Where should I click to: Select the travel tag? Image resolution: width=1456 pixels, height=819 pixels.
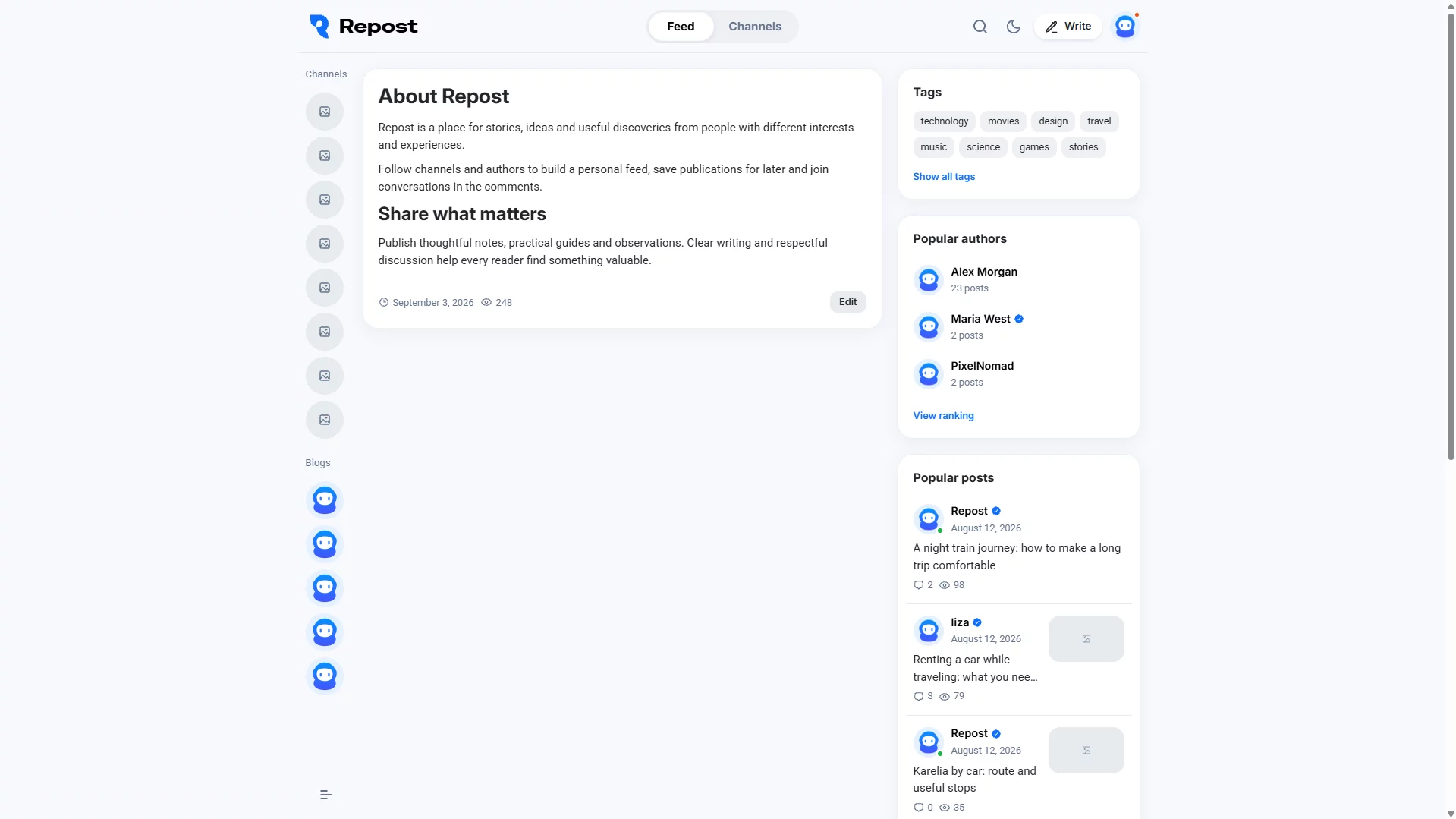click(x=1099, y=121)
